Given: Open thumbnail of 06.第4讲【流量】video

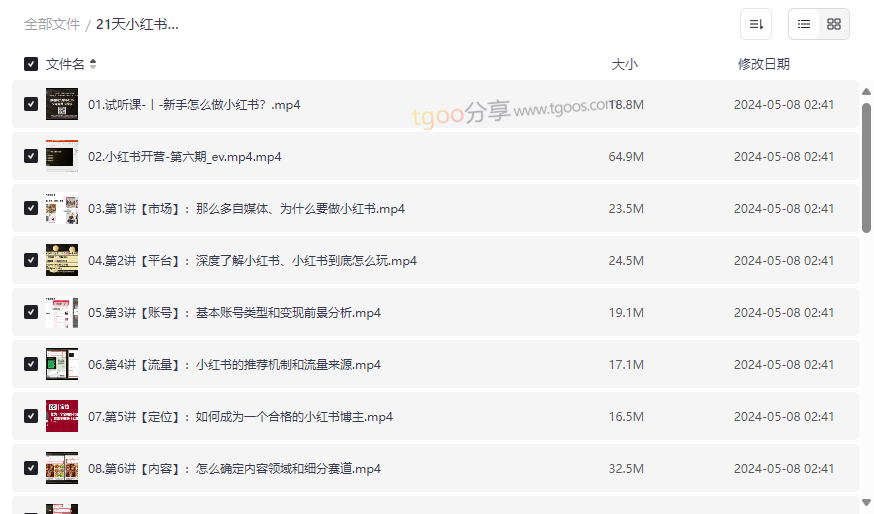Looking at the screenshot, I should [62, 364].
